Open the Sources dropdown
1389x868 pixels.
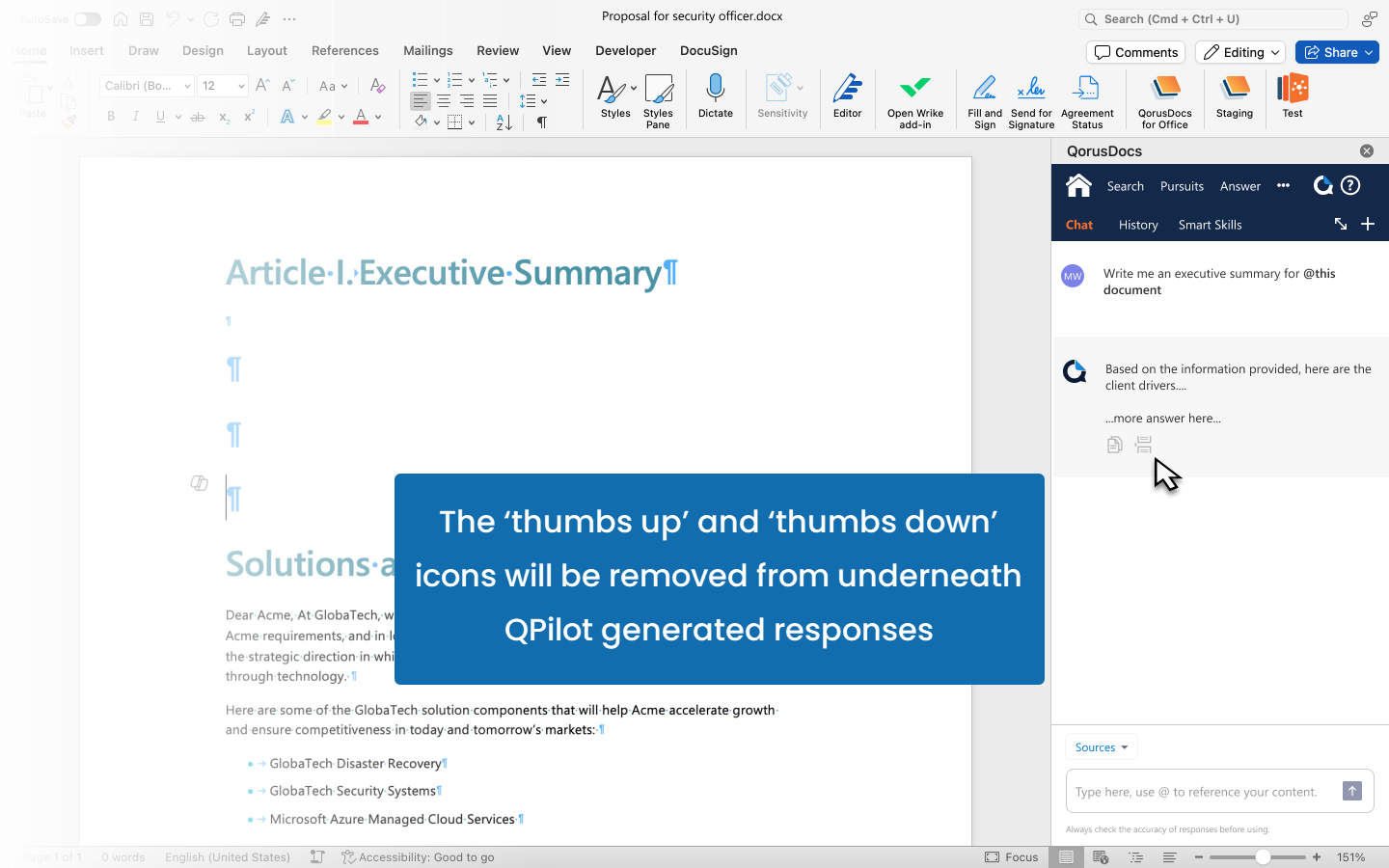point(1102,747)
